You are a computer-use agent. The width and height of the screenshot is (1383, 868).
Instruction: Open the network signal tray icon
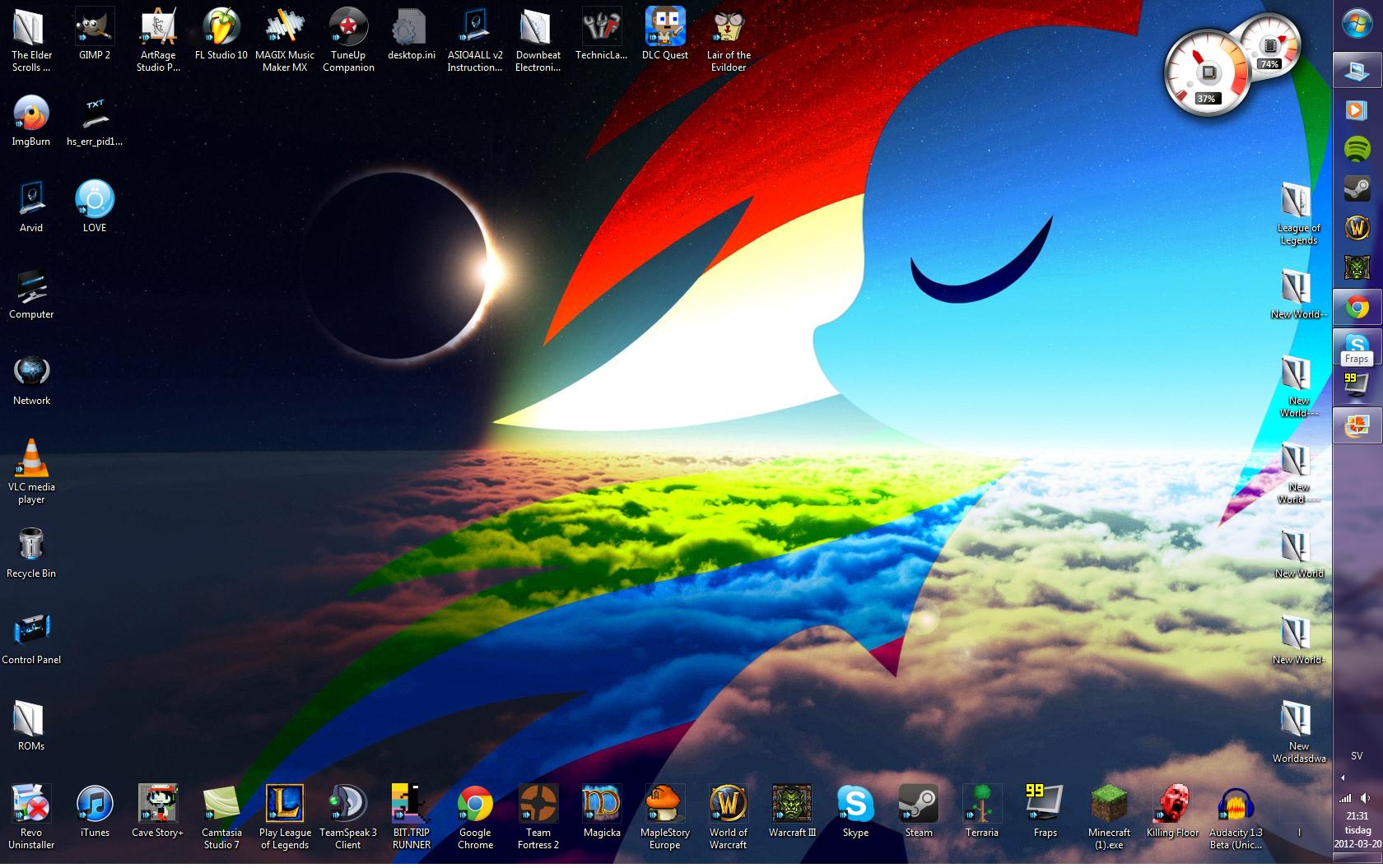[1346, 798]
